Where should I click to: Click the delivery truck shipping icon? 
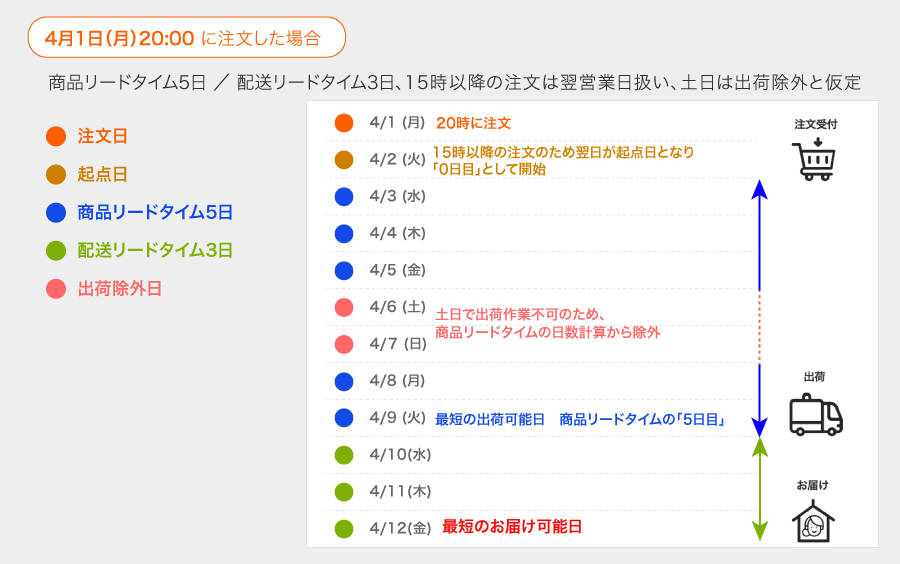816,415
